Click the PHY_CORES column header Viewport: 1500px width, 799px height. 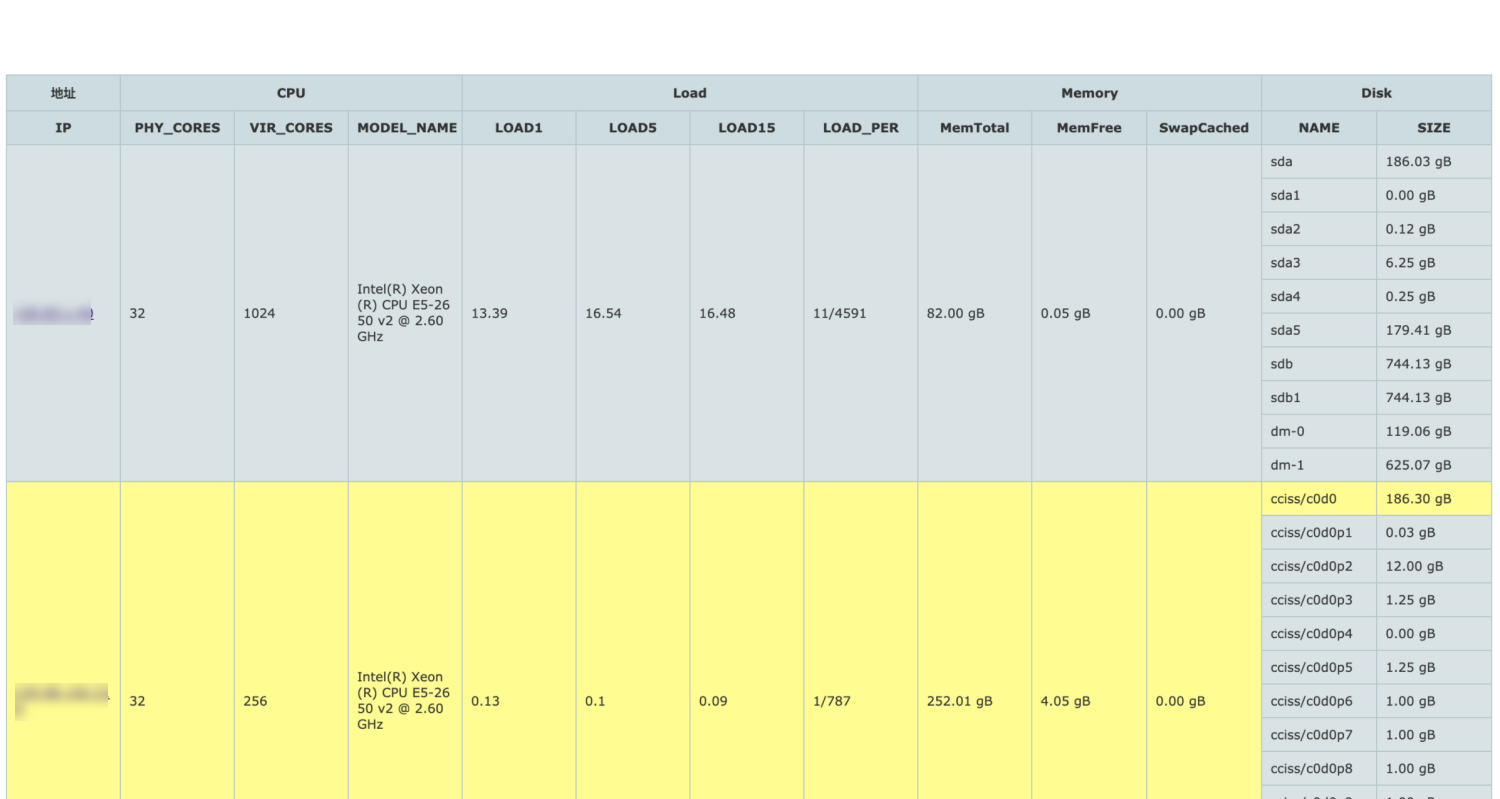177,128
